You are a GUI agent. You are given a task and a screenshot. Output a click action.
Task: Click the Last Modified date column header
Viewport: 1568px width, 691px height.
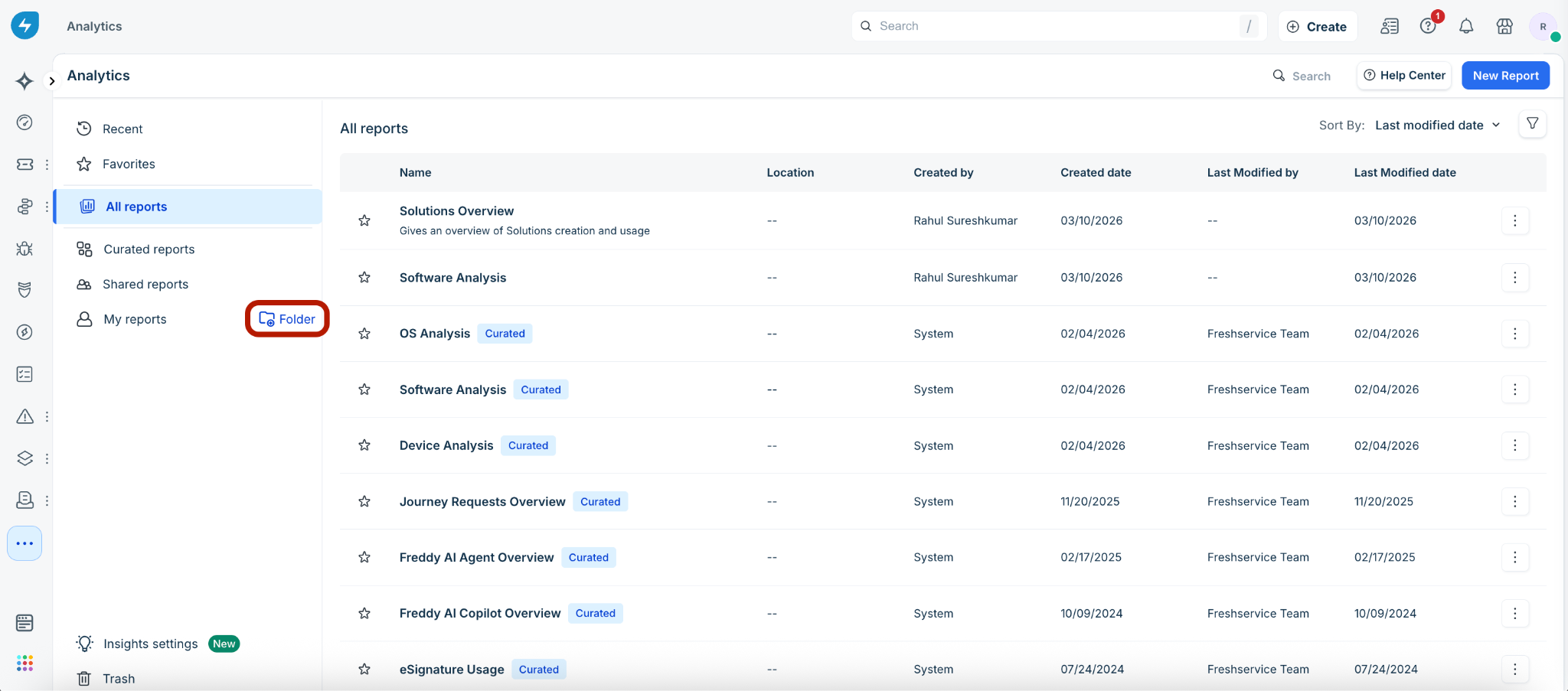(x=1405, y=172)
